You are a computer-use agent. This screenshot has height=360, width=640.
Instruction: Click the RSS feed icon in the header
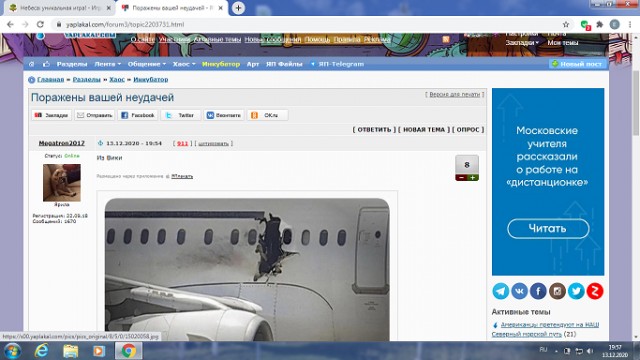point(446,39)
